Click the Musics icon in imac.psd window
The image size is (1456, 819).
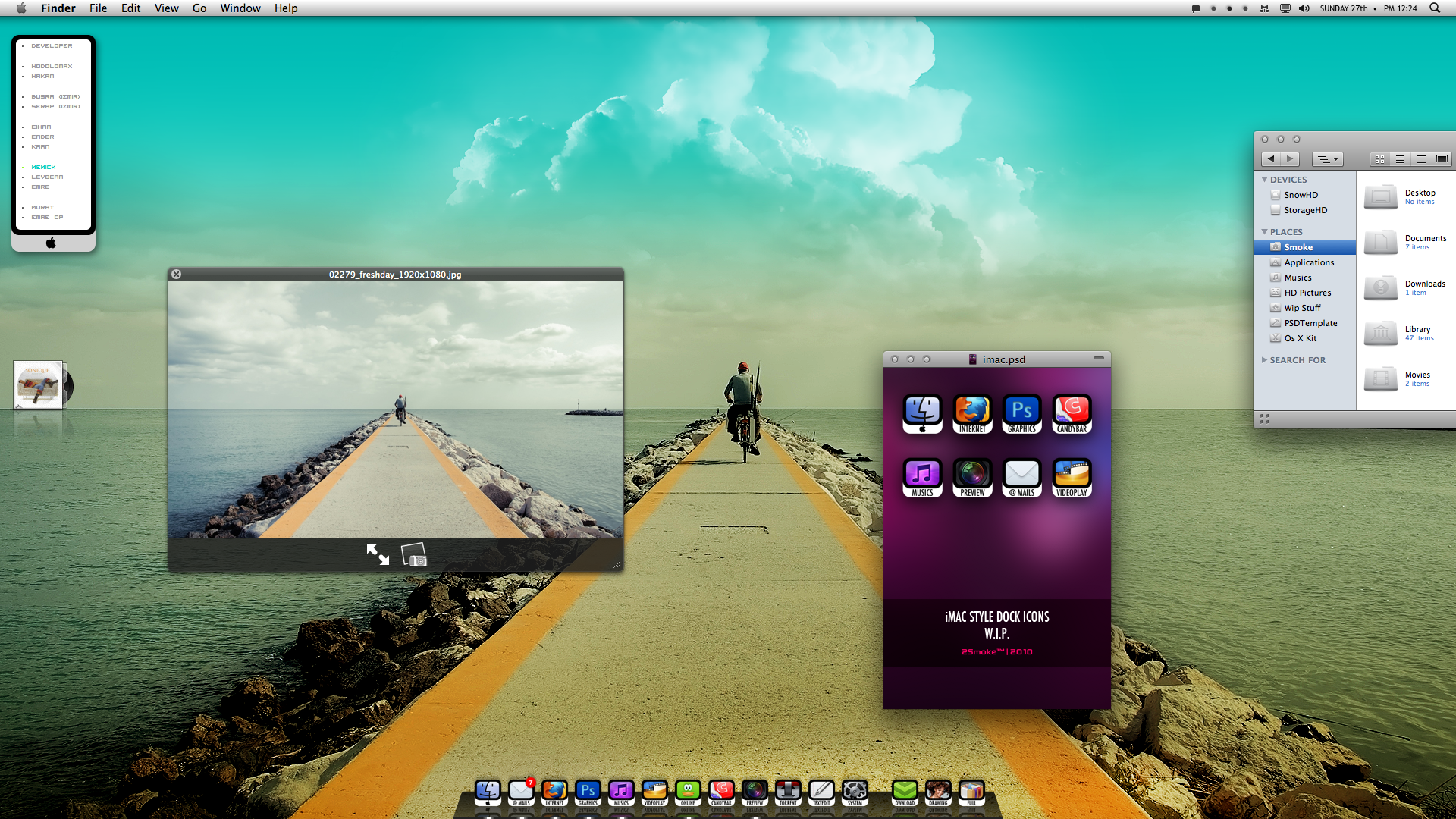pyautogui.click(x=922, y=478)
